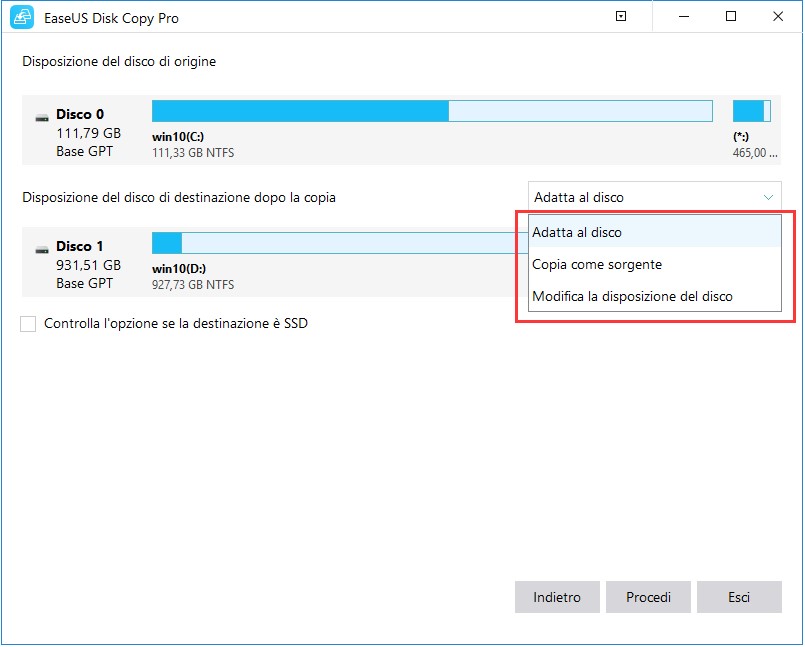805x647 pixels.
Task: Click the 'Disco 0' label
Action: [80, 114]
